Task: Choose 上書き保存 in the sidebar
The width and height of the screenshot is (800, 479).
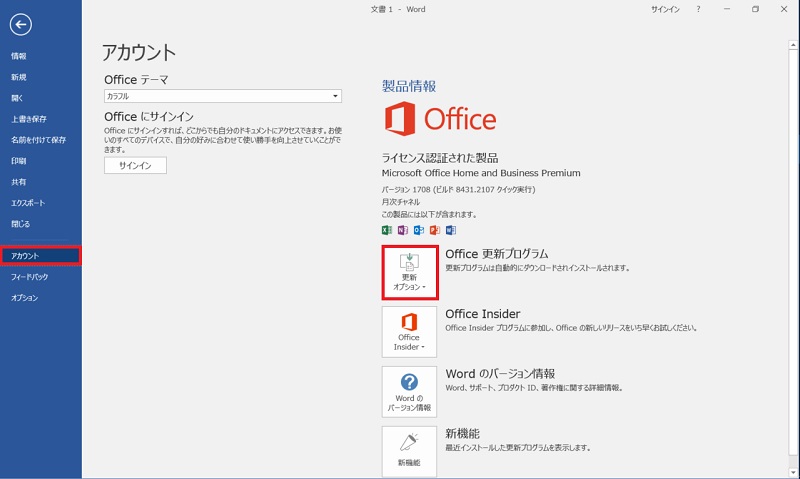Action: pos(29,119)
